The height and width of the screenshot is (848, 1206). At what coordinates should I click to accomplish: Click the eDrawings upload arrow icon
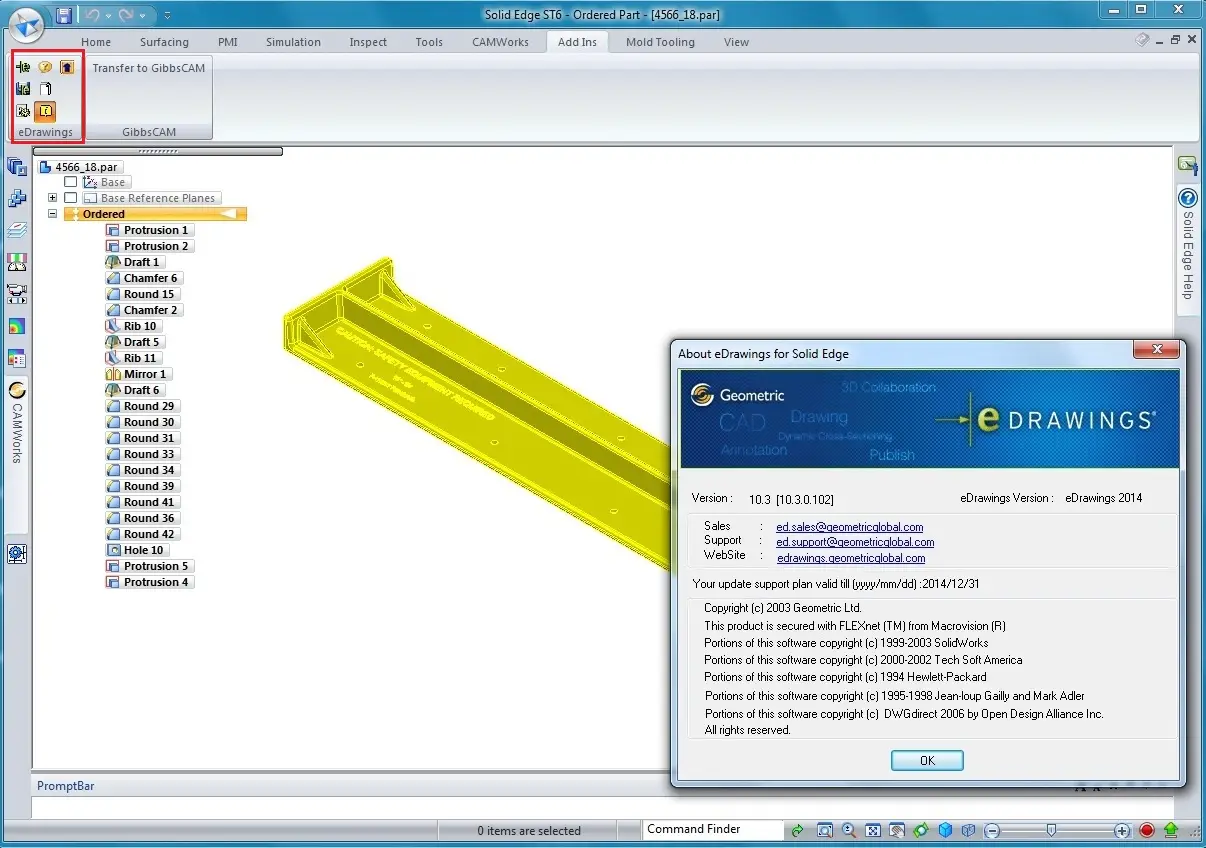[67, 67]
